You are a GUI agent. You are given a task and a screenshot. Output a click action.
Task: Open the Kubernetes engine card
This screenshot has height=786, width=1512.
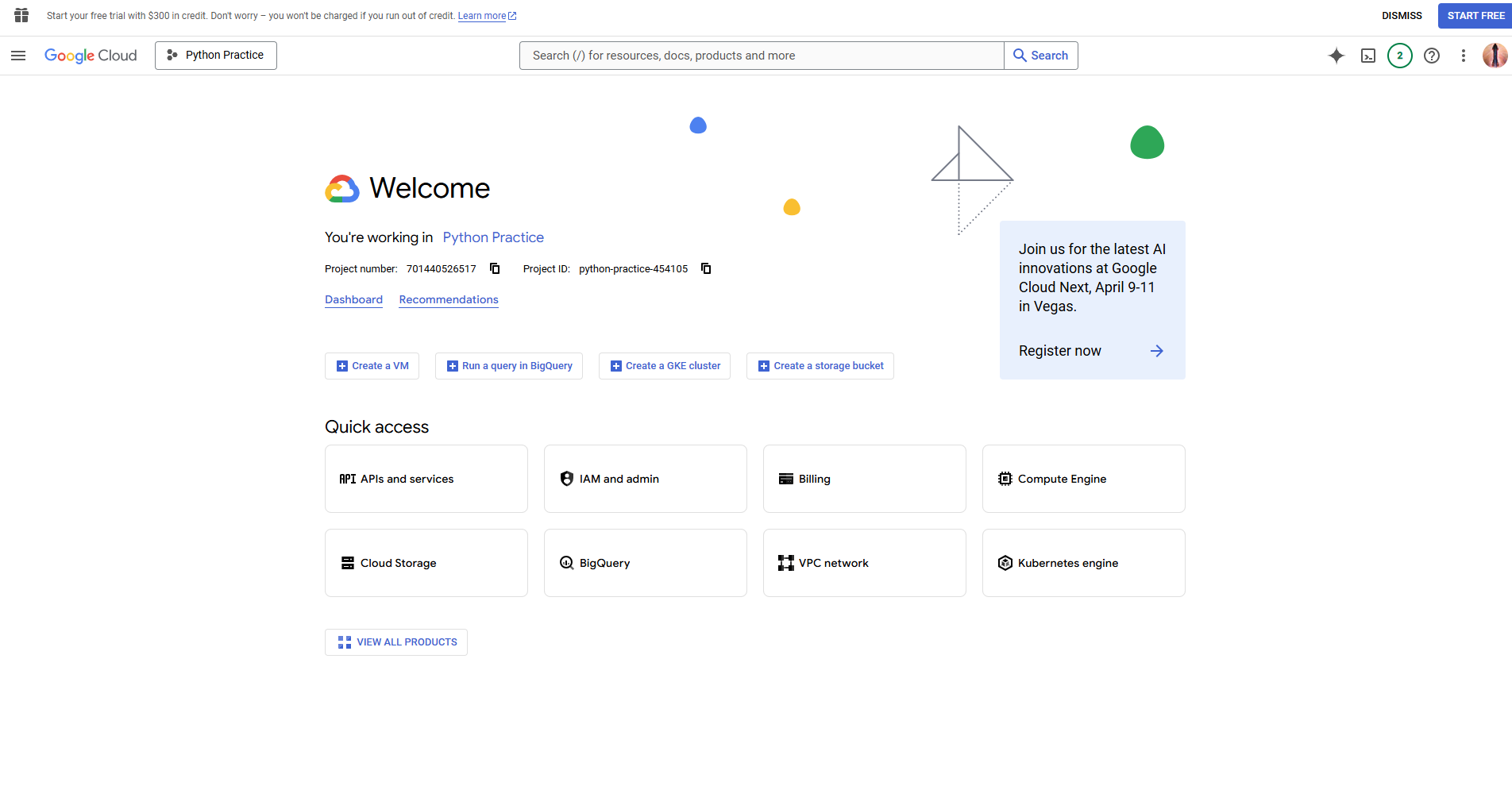[x=1084, y=563]
